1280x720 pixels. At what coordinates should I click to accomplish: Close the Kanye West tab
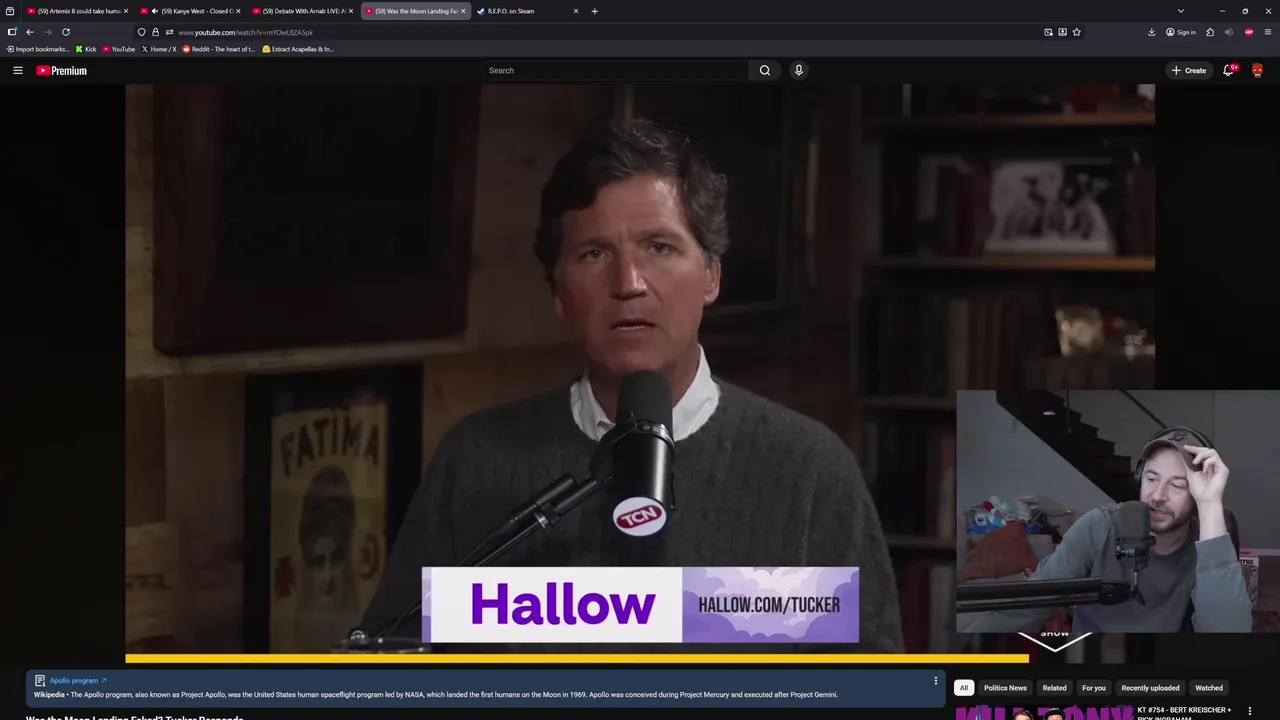coord(238,11)
